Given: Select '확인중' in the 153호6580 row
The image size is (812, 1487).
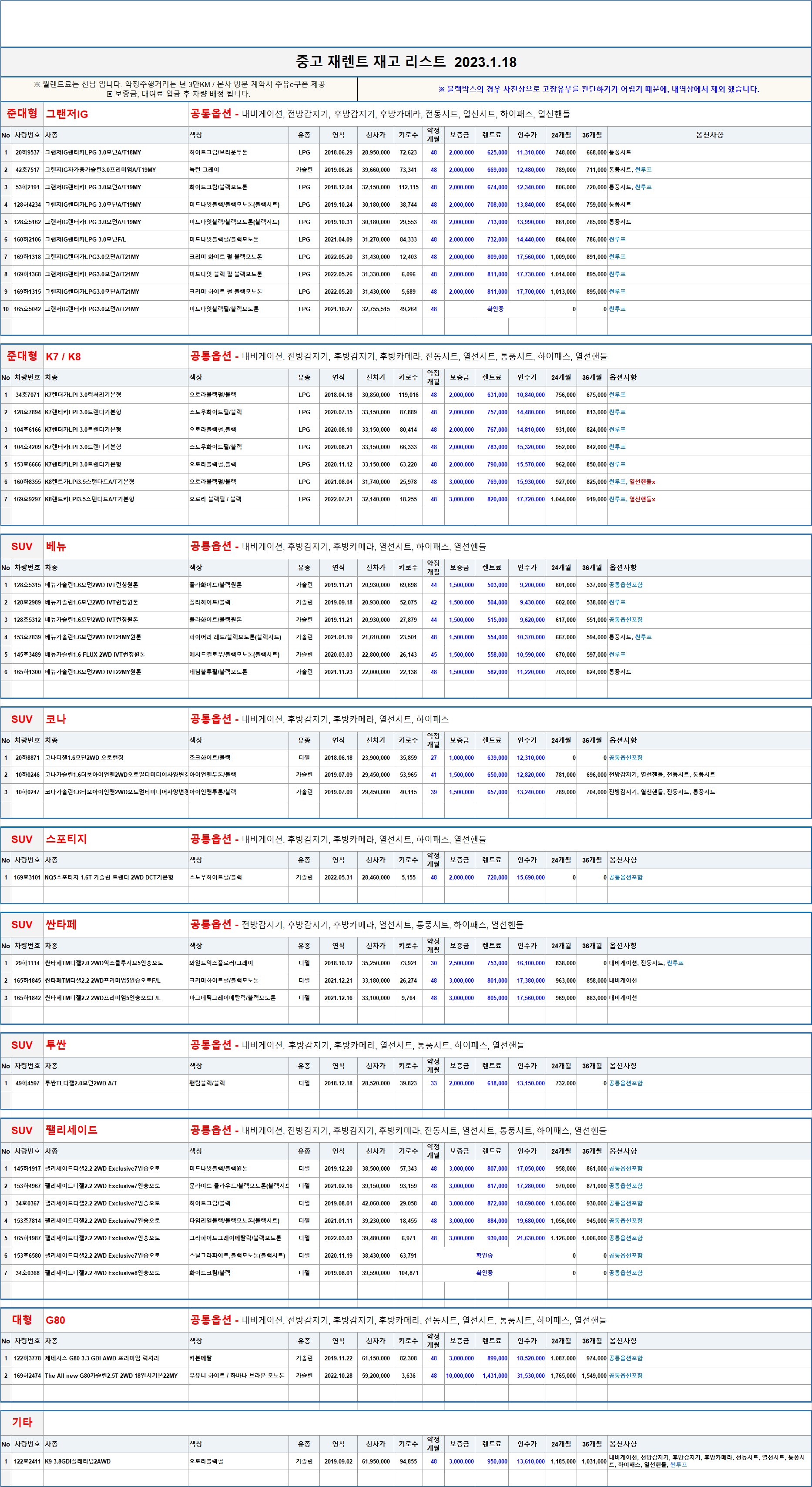Looking at the screenshot, I should (x=484, y=1255).
